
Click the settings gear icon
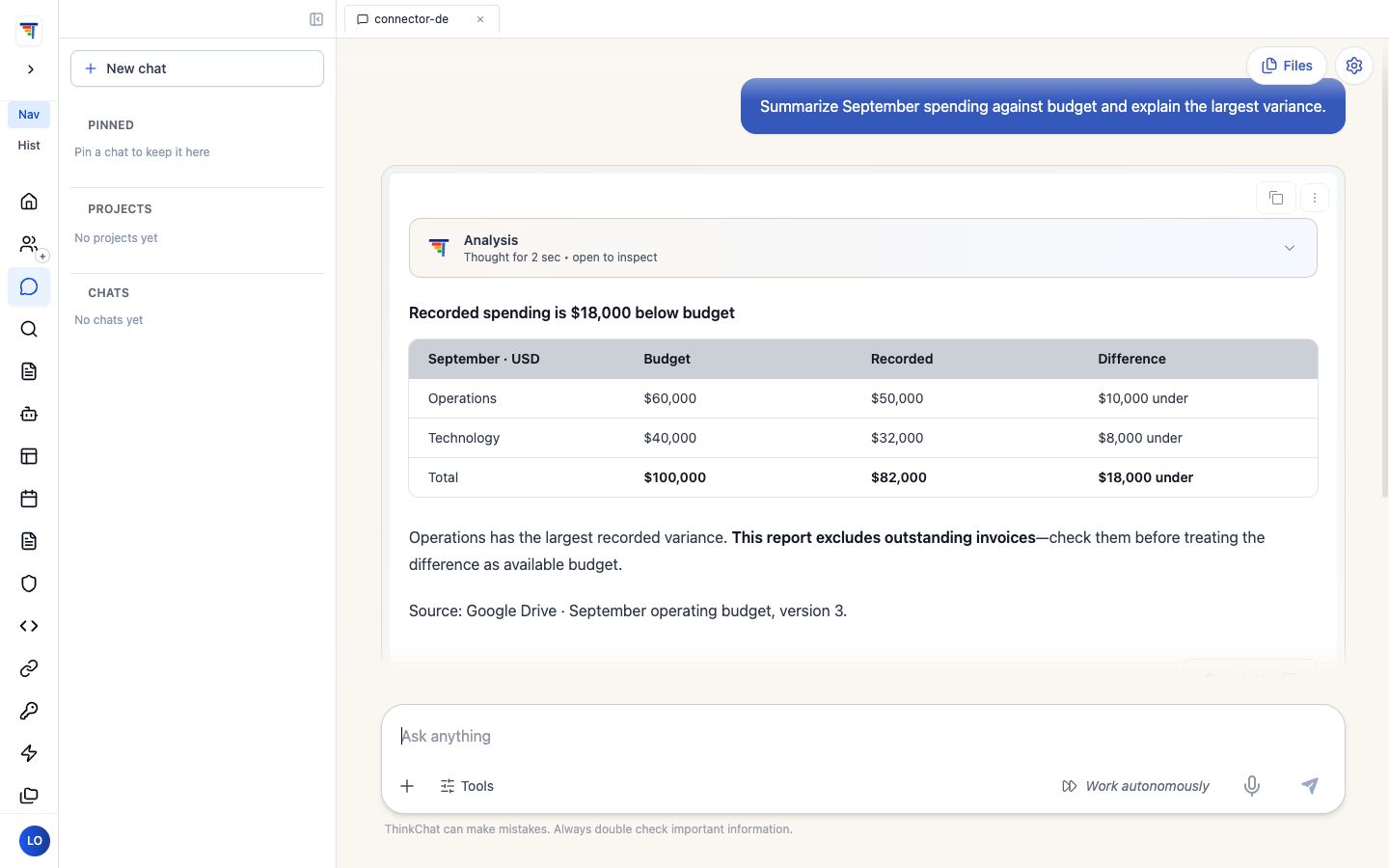click(1354, 66)
